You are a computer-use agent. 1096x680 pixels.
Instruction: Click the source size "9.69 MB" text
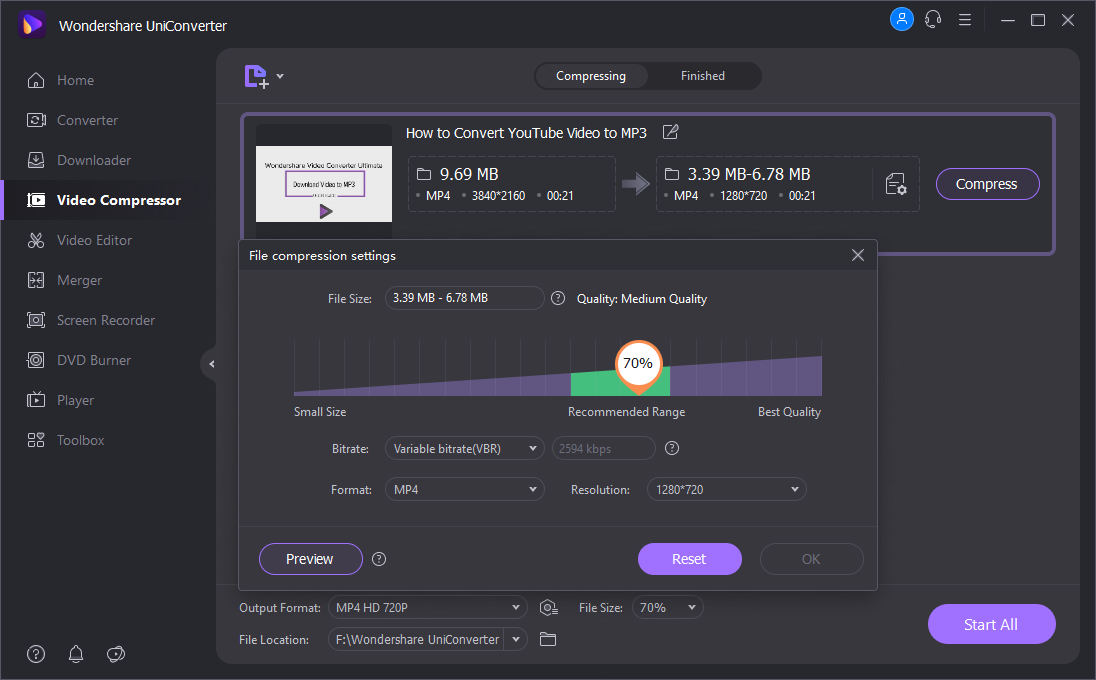(469, 174)
